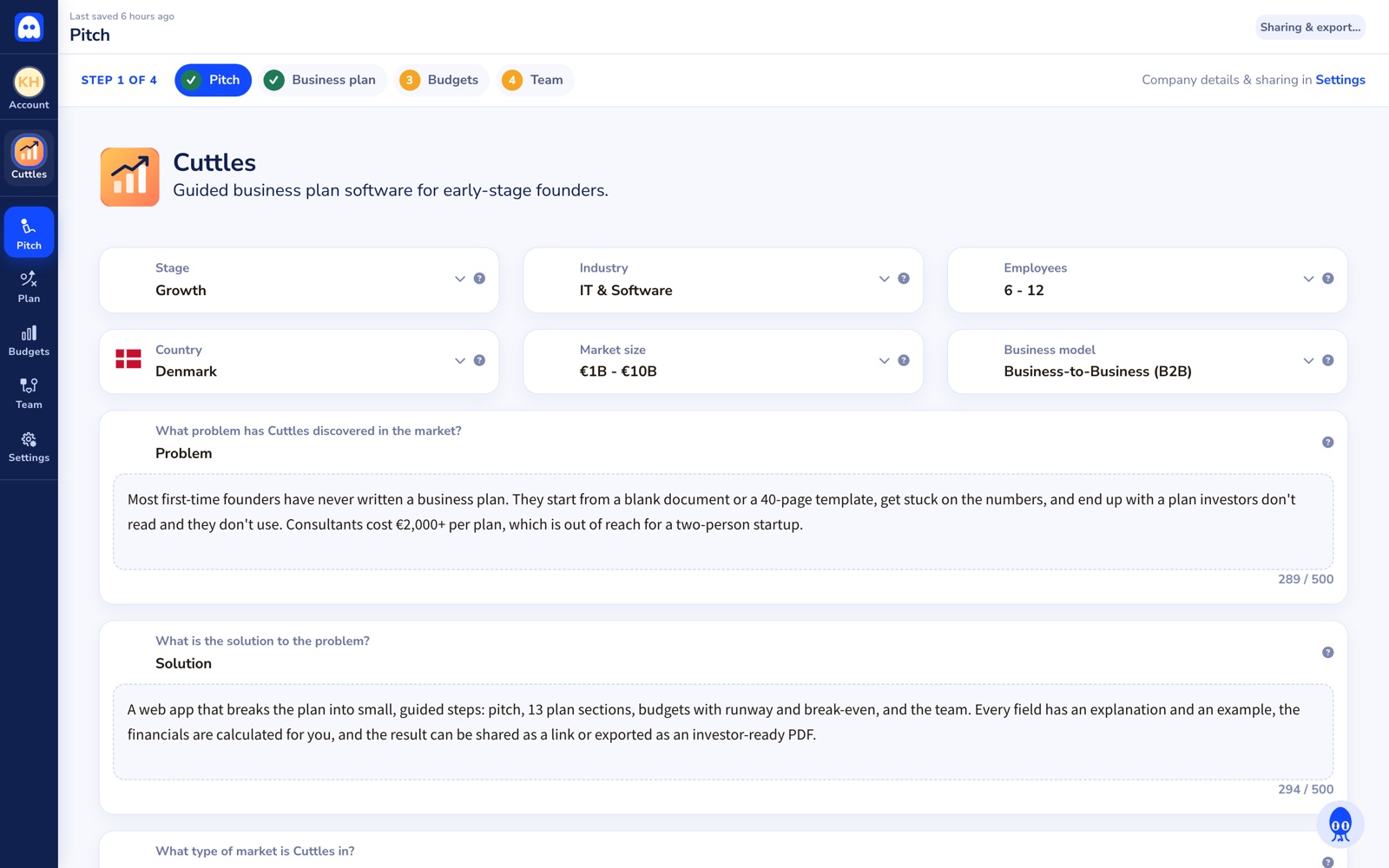Screen dimensions: 1389x868
Task: Expand the Employees dropdown
Action: point(1308,279)
